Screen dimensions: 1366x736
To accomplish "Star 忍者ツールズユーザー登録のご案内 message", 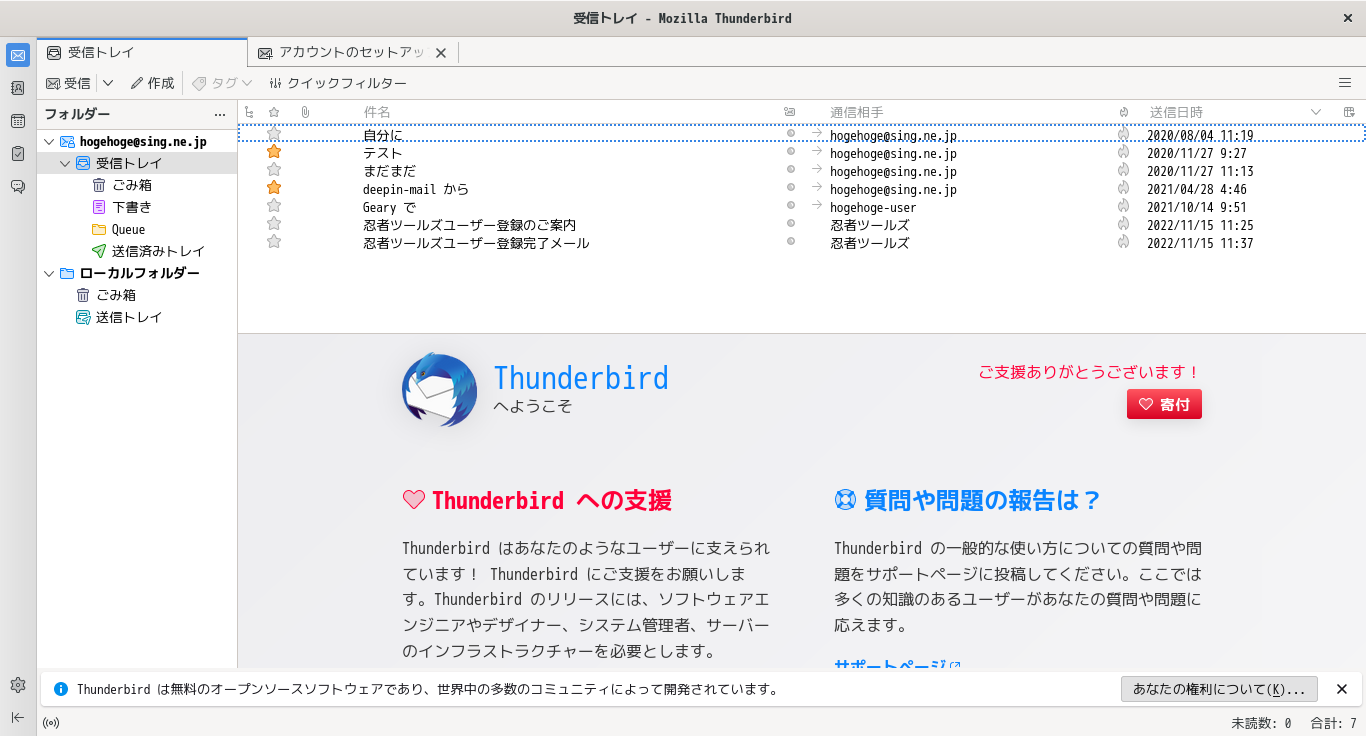I will (x=274, y=224).
